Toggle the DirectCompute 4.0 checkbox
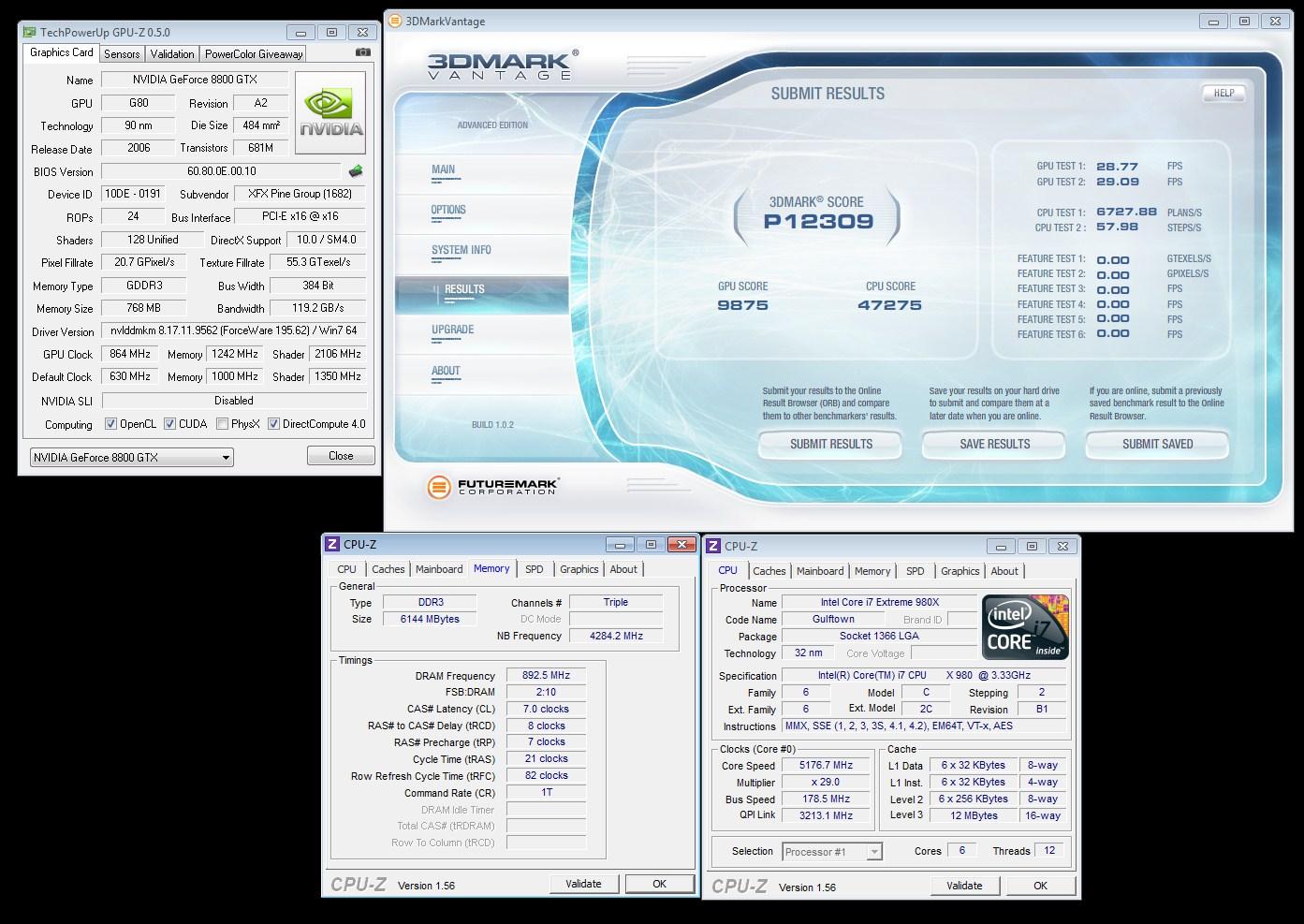 tap(273, 424)
